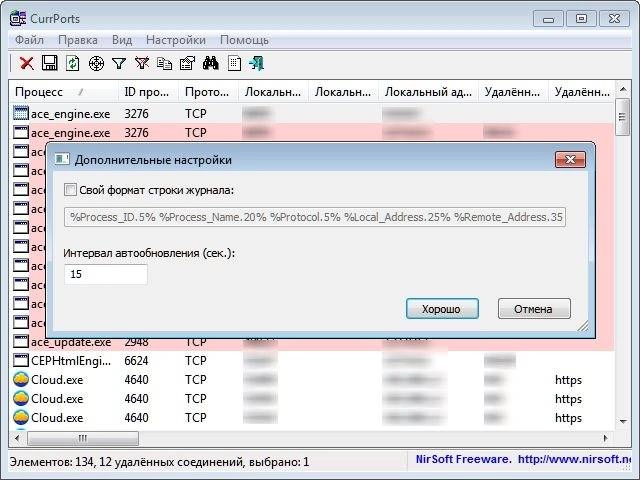Click the exit door toolbar icon

257,63
